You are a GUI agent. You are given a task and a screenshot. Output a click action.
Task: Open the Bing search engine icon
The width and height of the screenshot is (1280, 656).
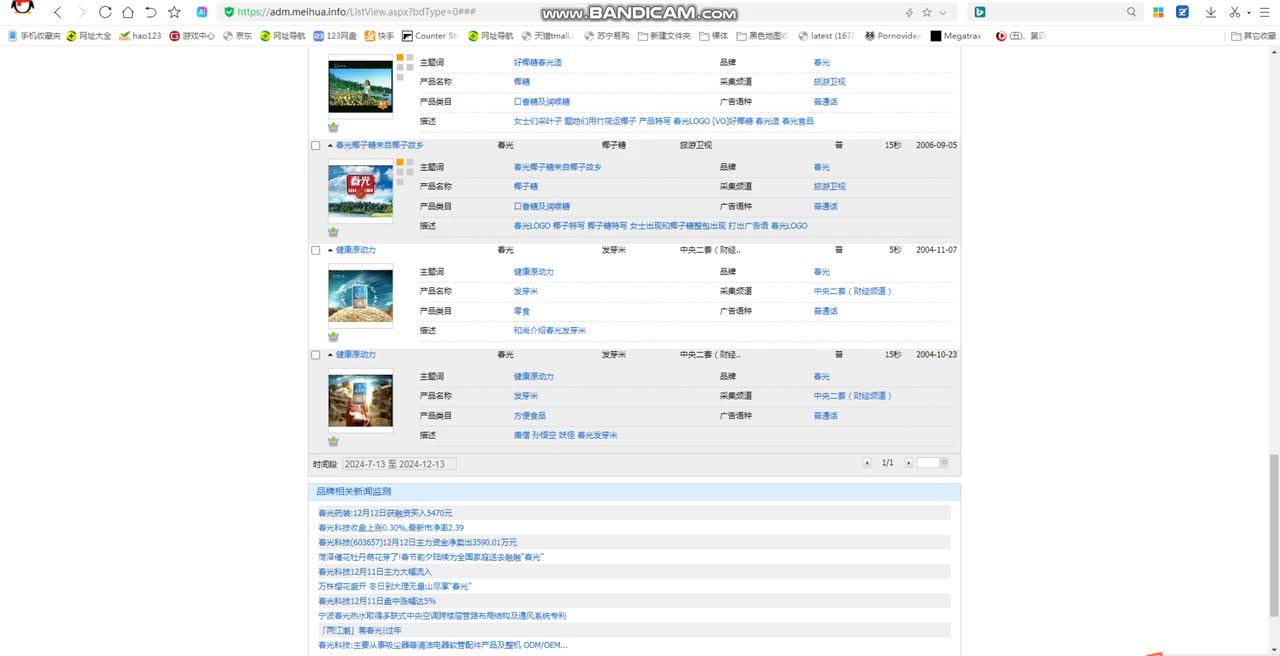[x=980, y=12]
